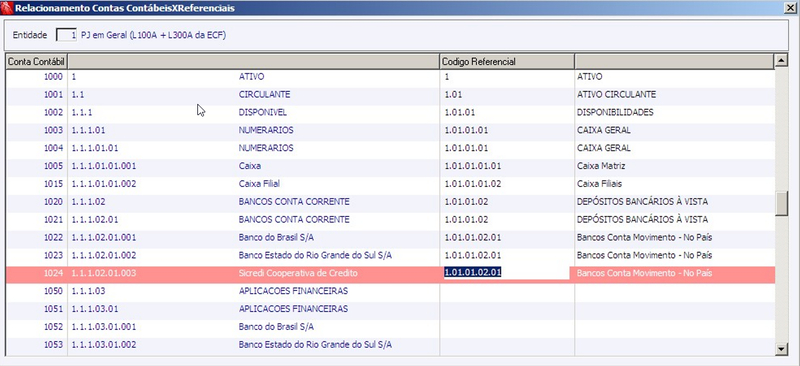Image resolution: width=800 pixels, height=366 pixels.
Task: Click the red application icon in title bar
Action: [7, 8]
